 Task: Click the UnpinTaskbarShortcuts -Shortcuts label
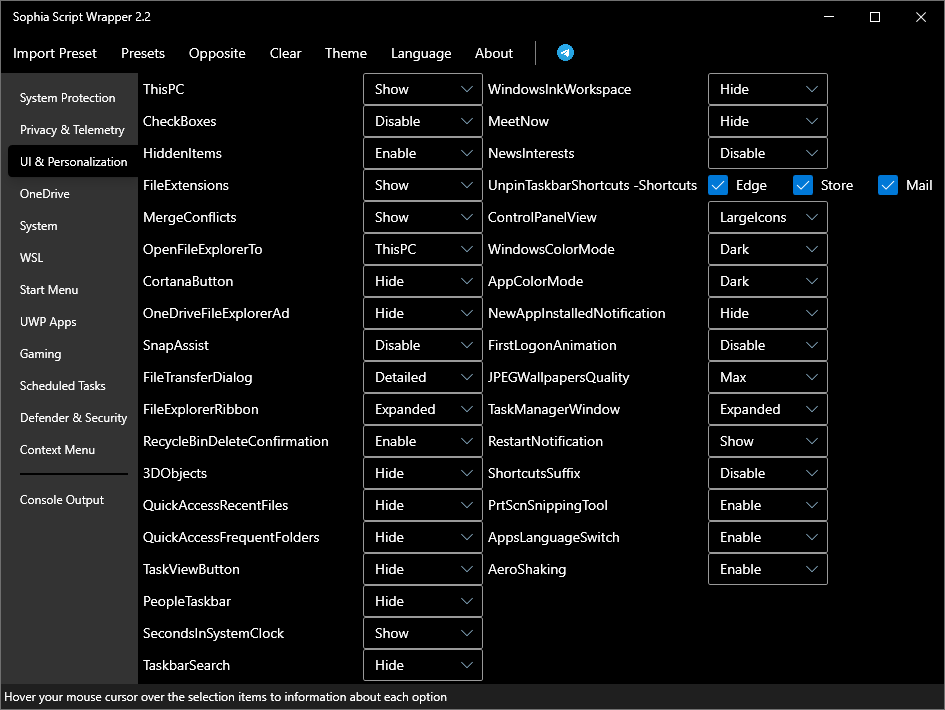592,185
